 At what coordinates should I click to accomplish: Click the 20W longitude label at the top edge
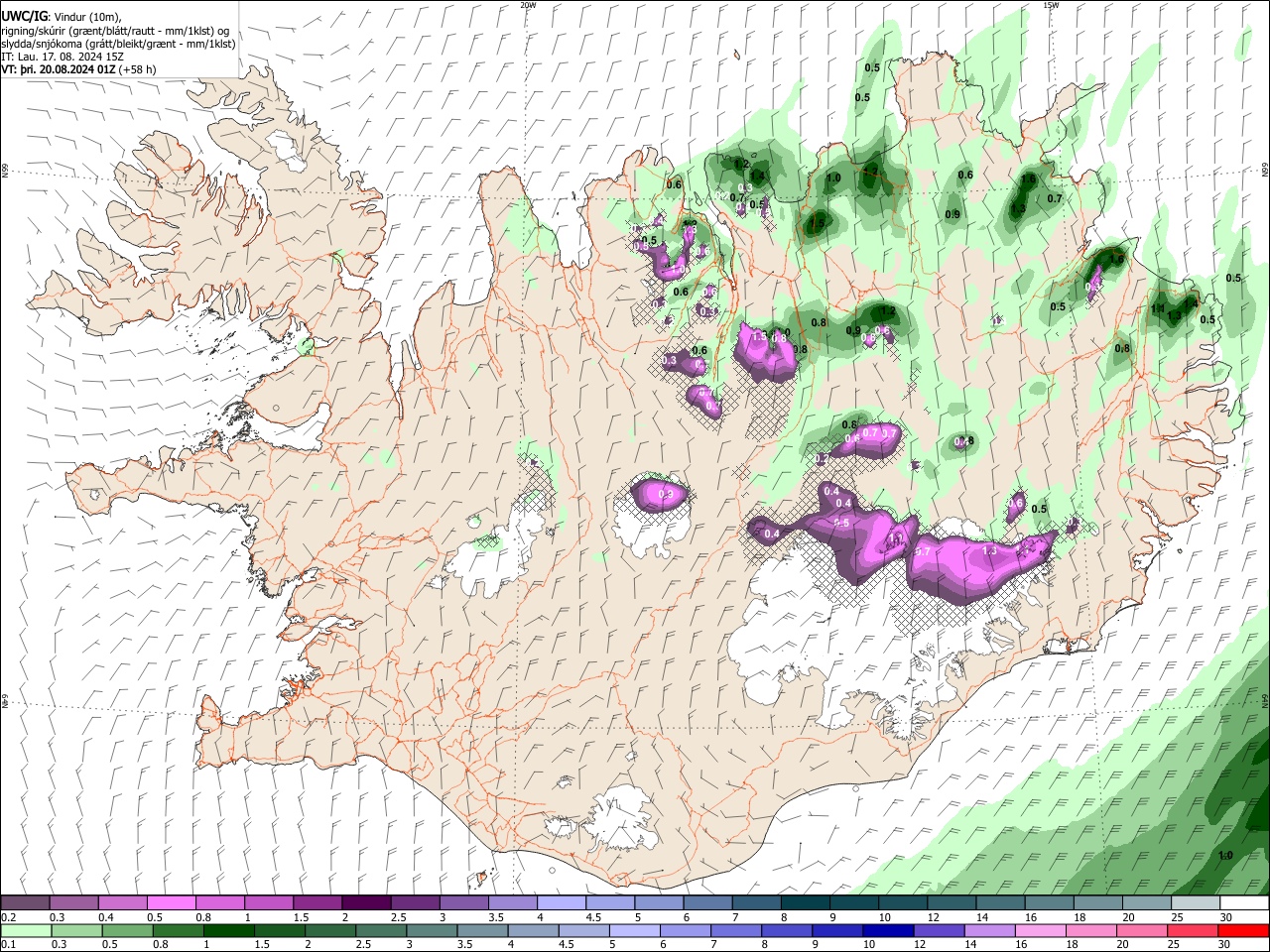[x=528, y=5]
